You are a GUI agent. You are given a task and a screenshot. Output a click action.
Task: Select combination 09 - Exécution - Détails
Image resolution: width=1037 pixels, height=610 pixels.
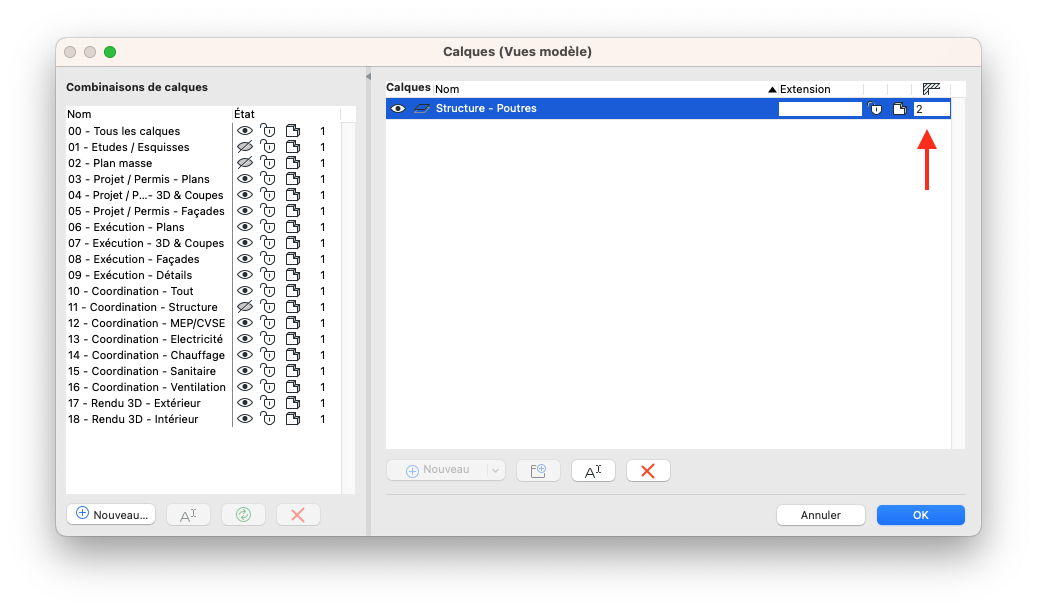(130, 275)
